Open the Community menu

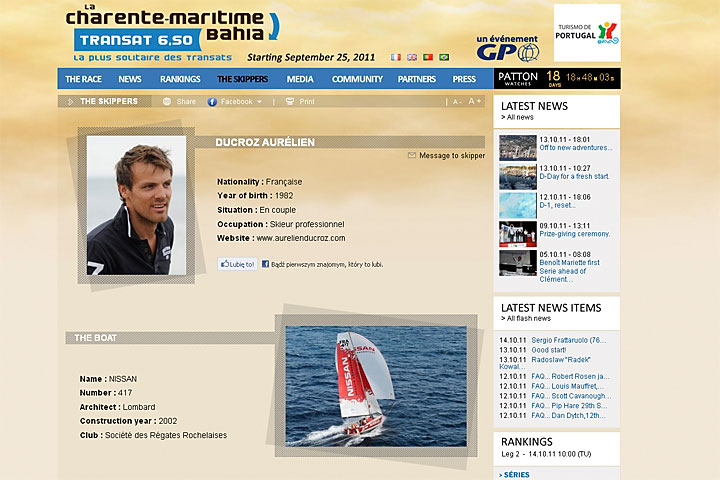[357, 79]
